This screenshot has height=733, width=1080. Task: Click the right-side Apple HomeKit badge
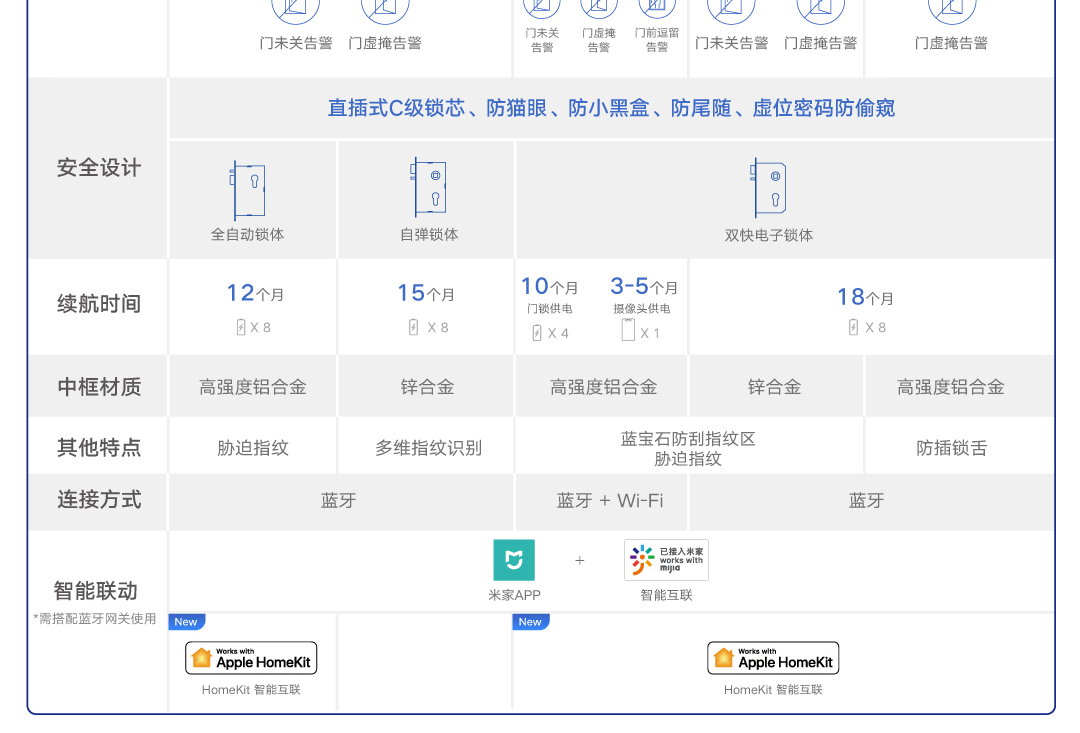(x=773, y=658)
